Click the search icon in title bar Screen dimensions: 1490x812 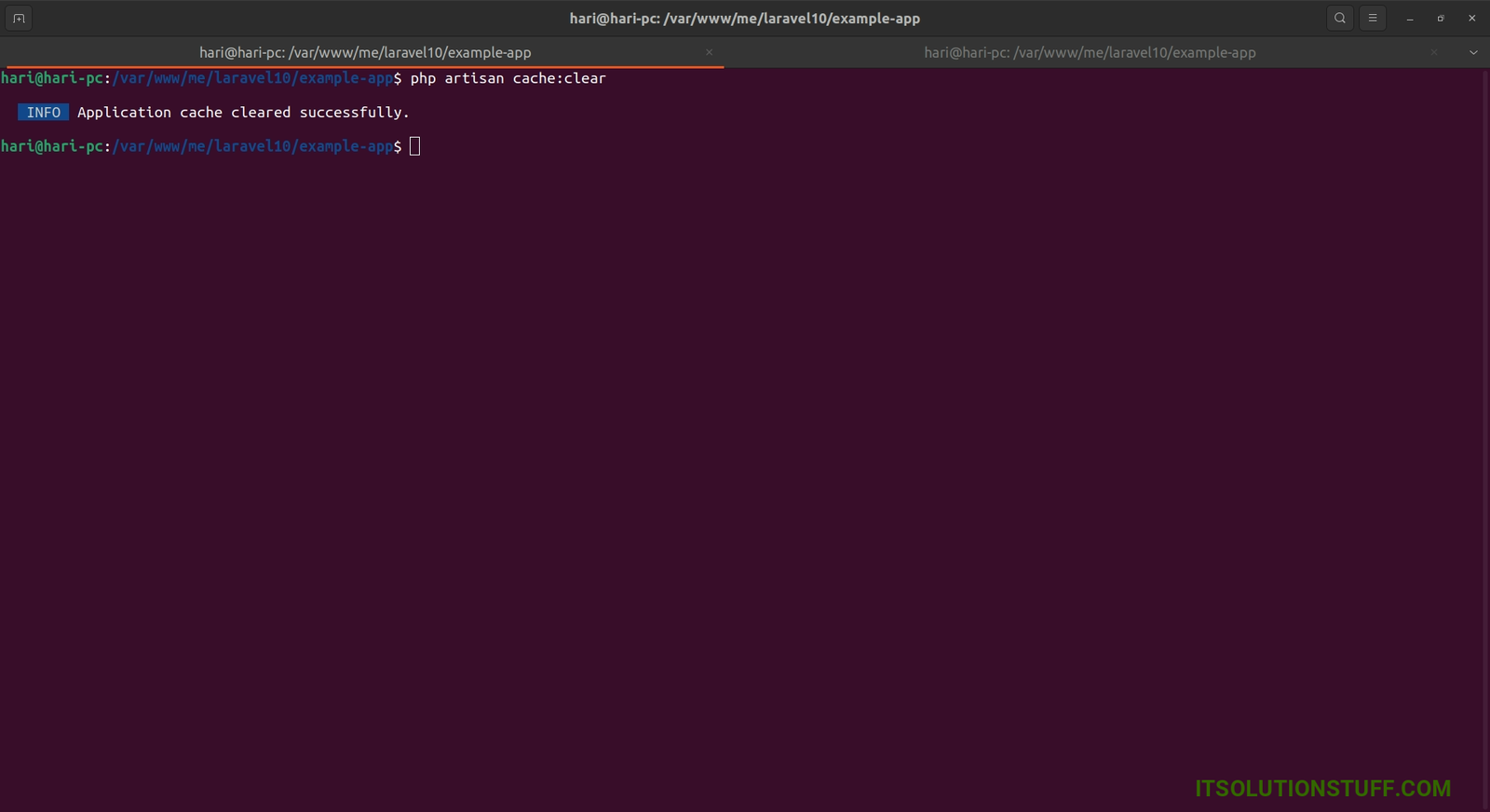click(1340, 18)
